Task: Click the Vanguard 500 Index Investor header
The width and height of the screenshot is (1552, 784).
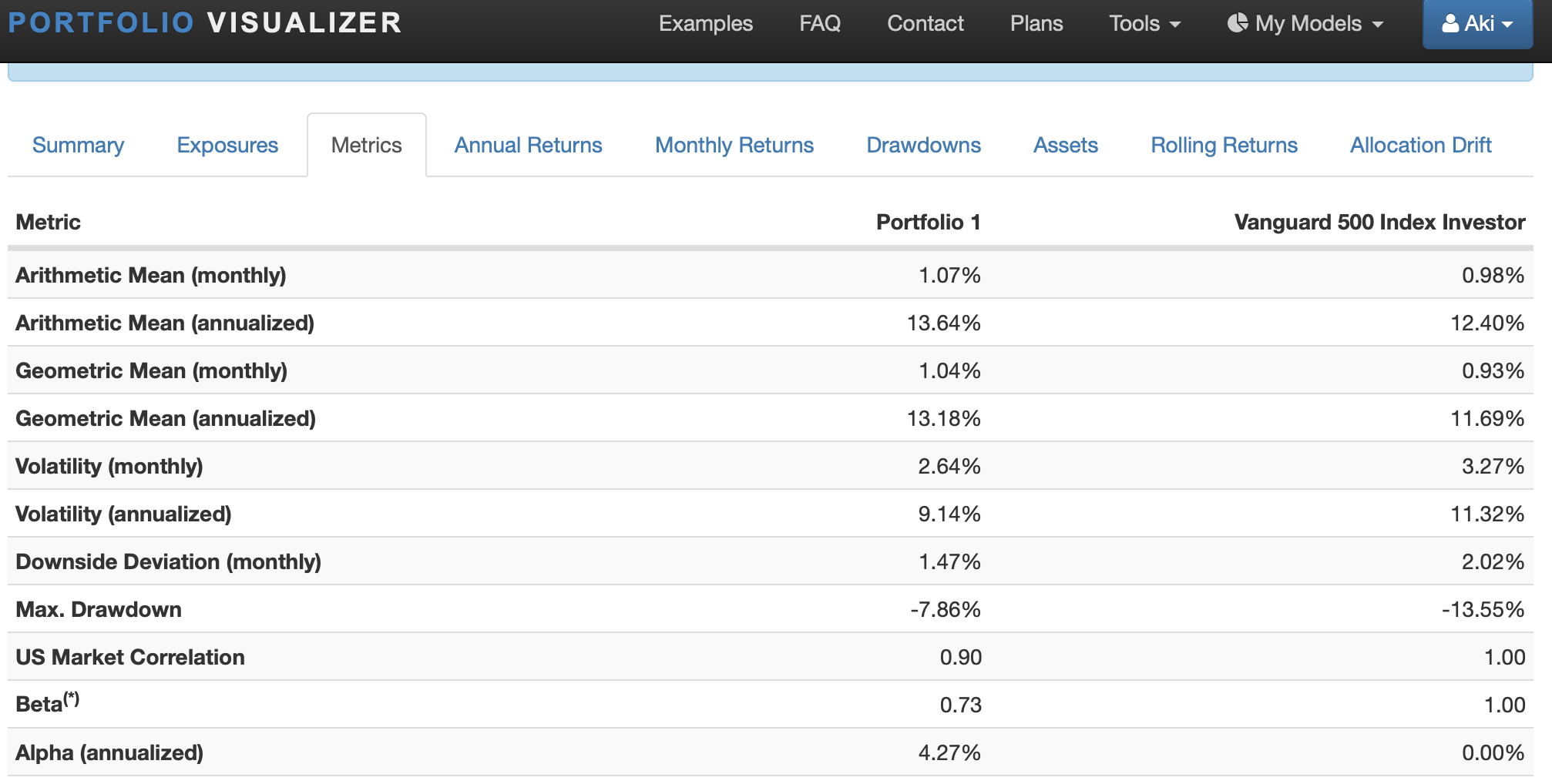Action: pyautogui.click(x=1379, y=222)
